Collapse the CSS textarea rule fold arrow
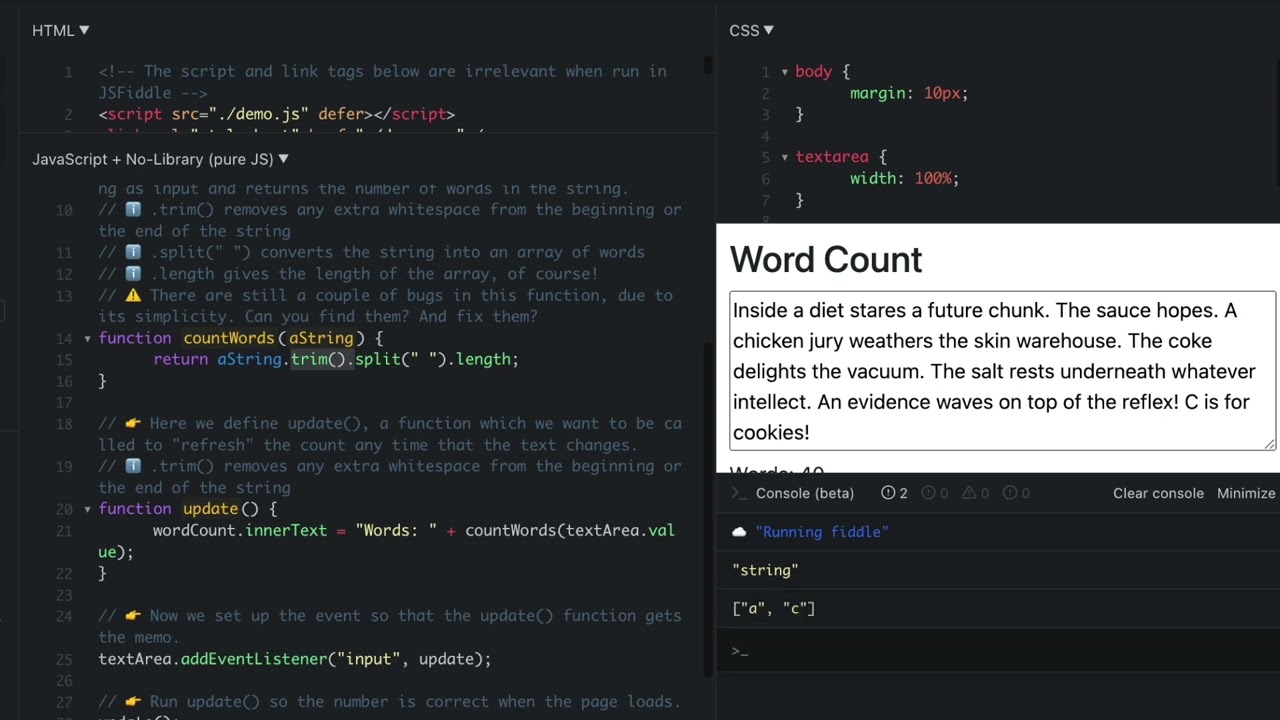 click(784, 157)
